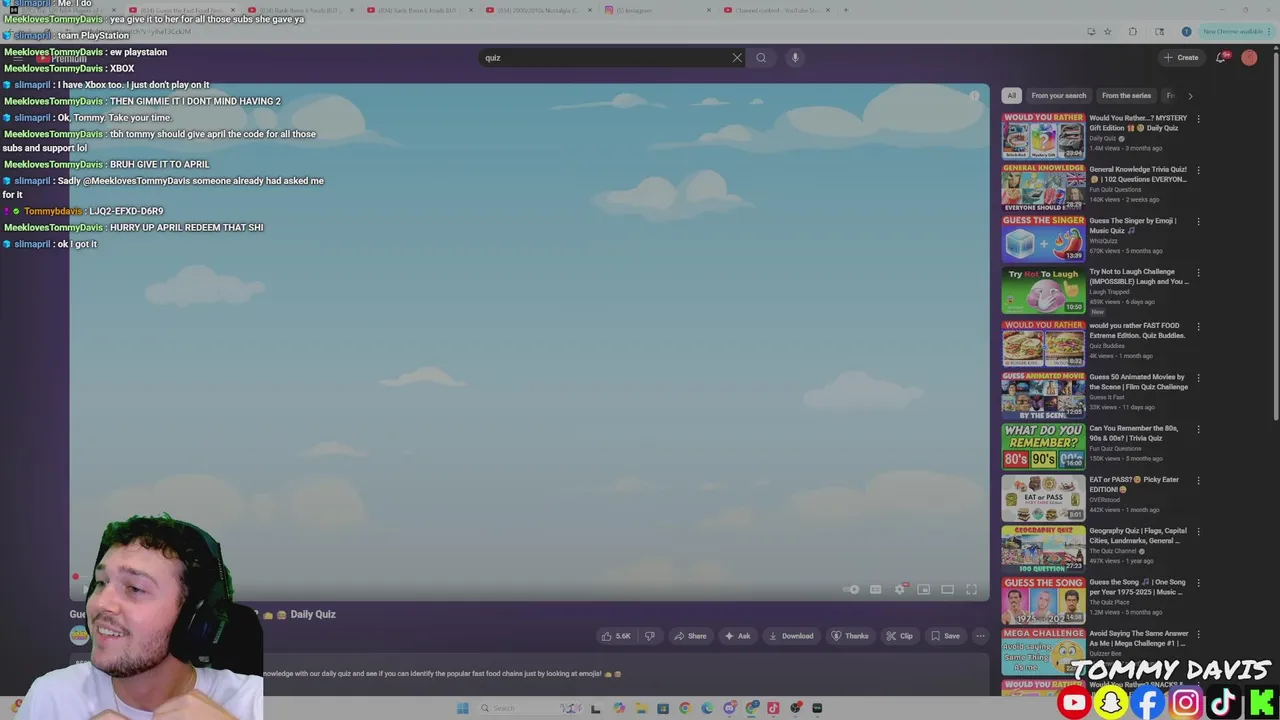Download the video
Screen dimensions: 1280x720
click(790, 636)
